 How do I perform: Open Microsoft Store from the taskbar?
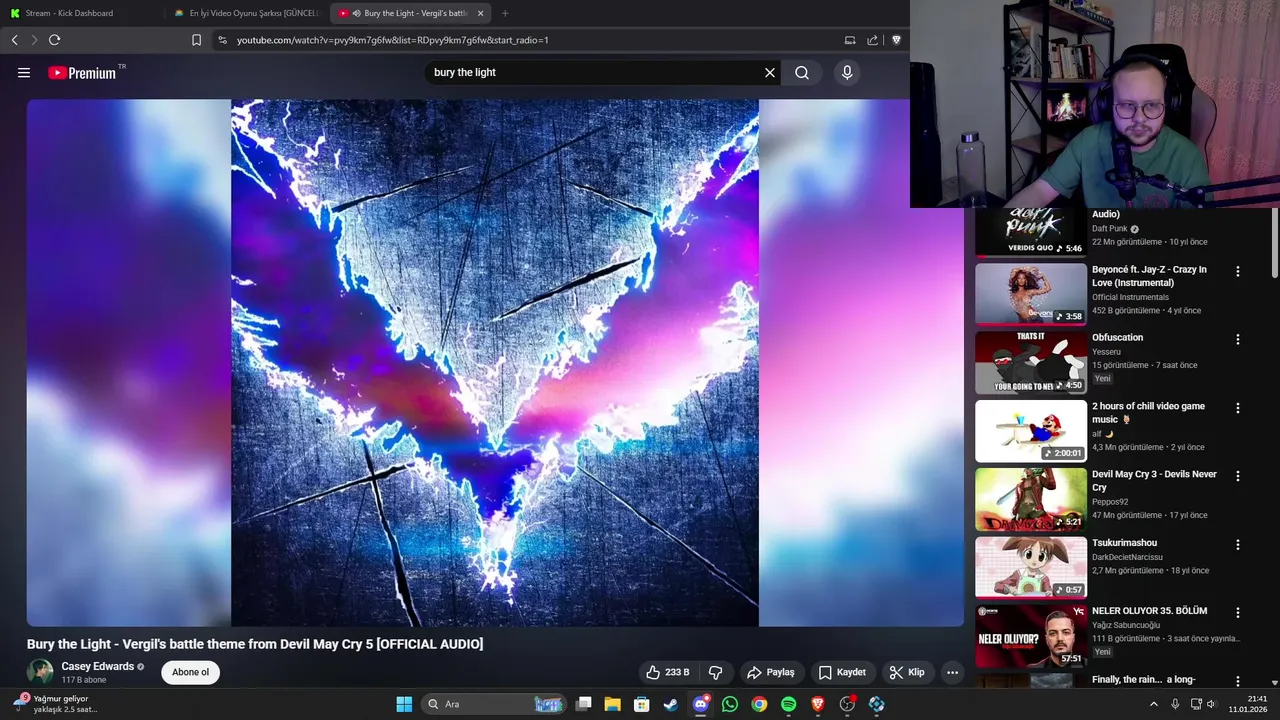tap(642, 704)
